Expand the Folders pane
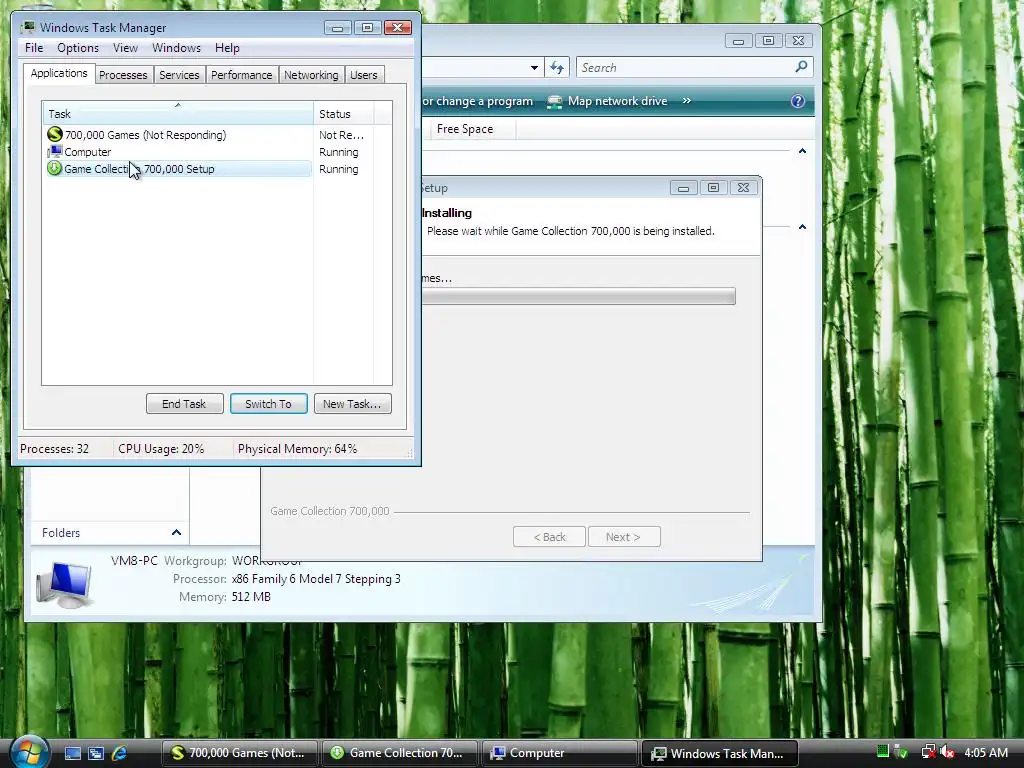This screenshot has width=1024, height=768. [176, 533]
